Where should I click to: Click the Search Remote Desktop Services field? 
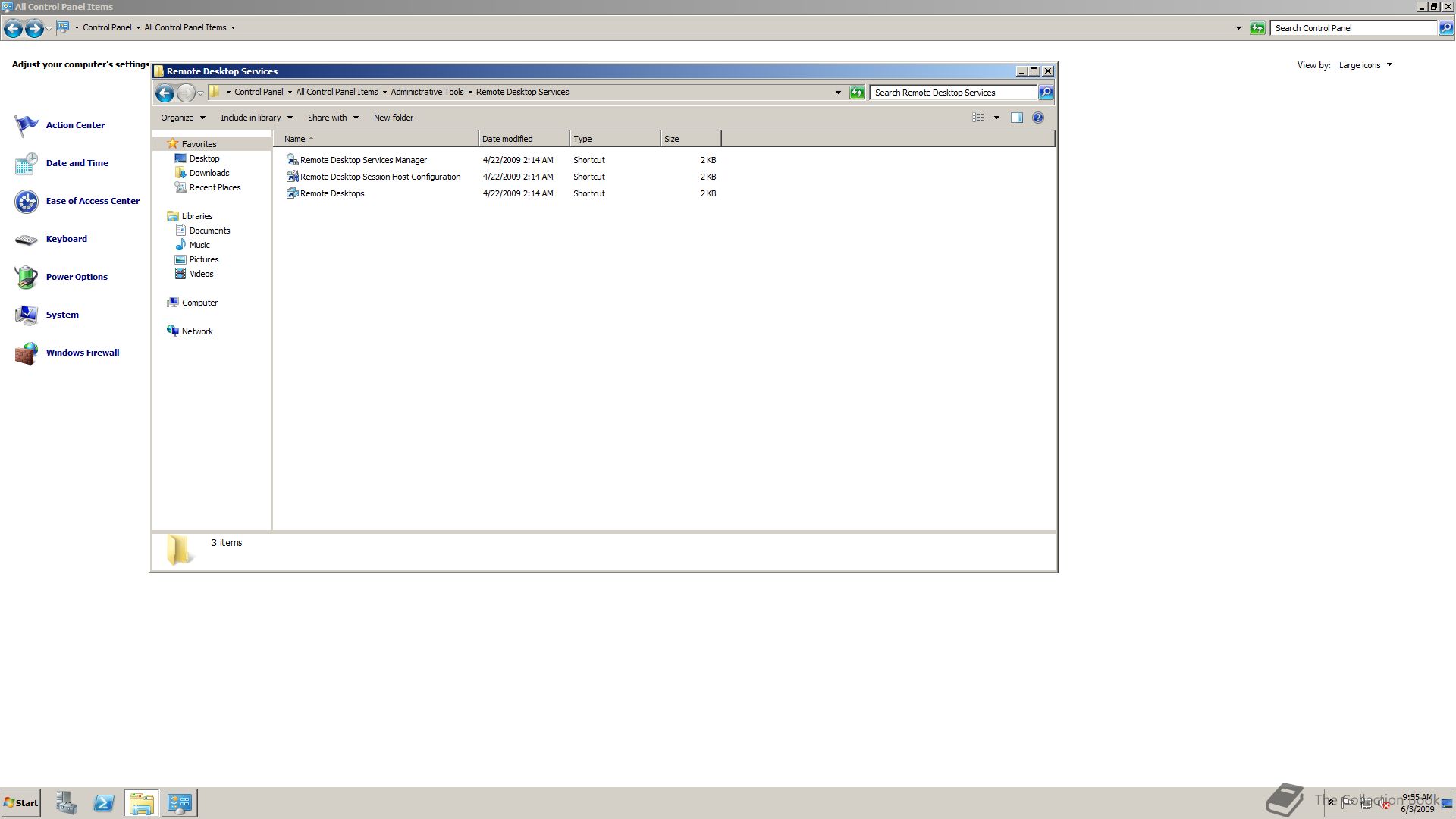click(953, 93)
